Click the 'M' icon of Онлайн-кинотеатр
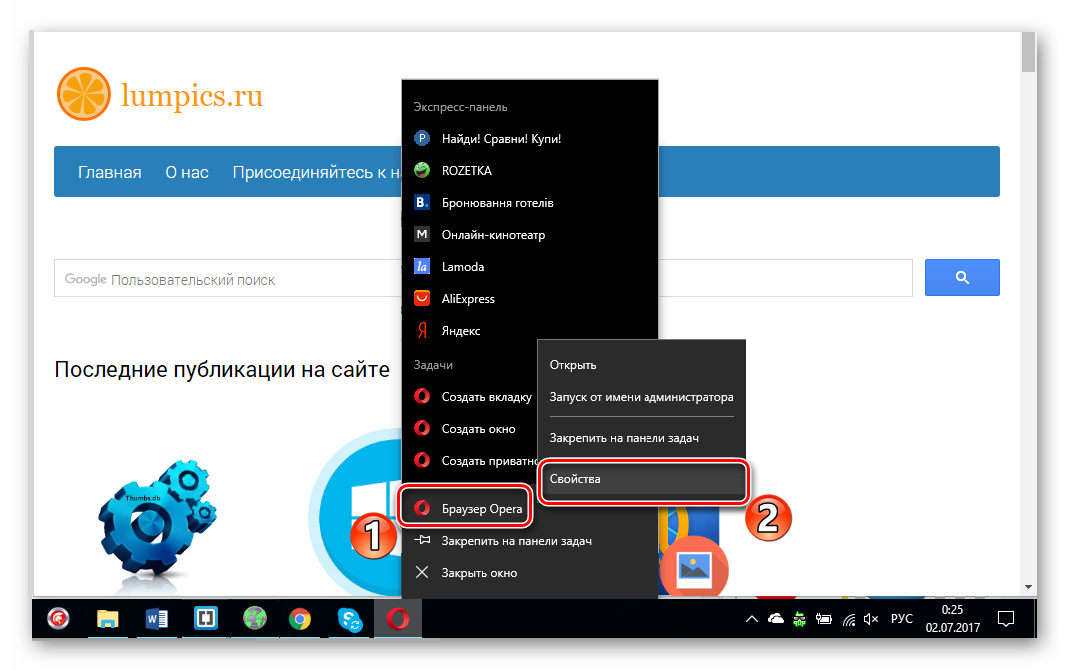Screen dimensions: 1069x670 [x=422, y=234]
